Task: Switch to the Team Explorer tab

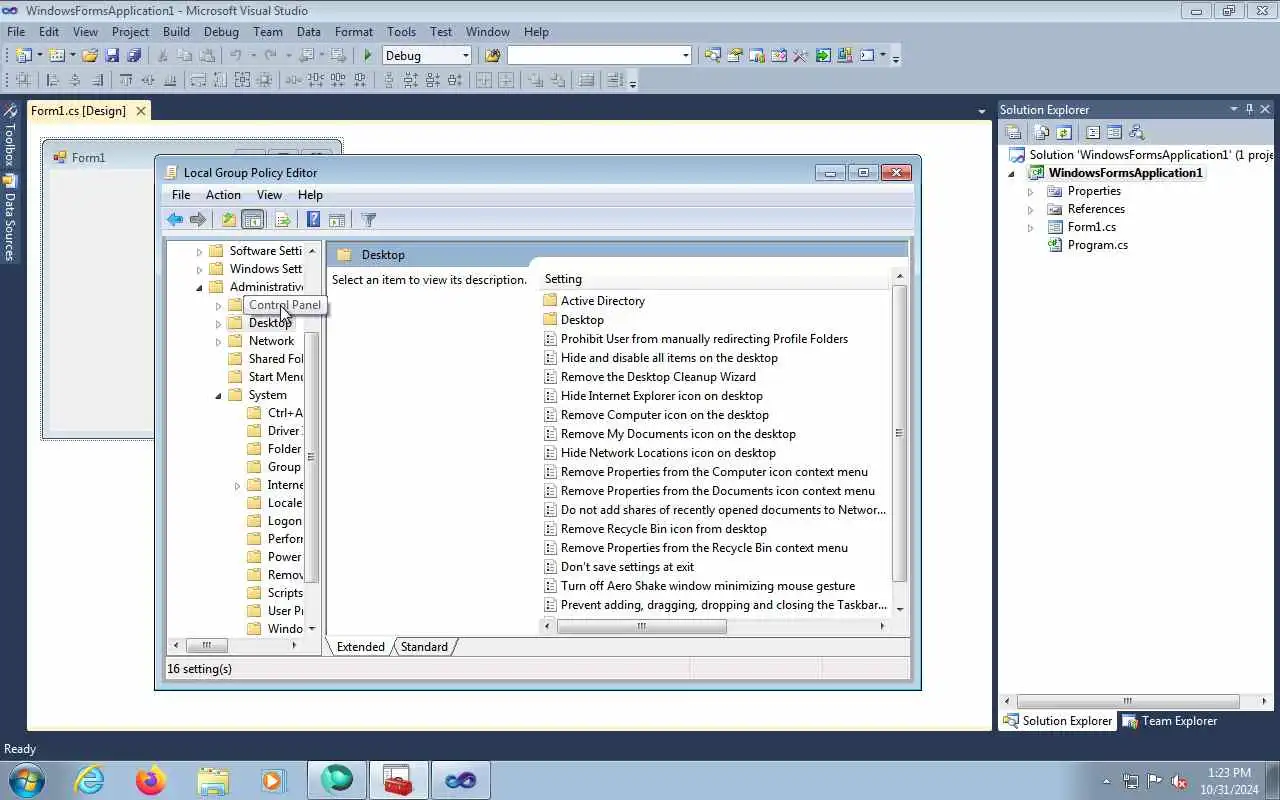Action: click(1170, 721)
